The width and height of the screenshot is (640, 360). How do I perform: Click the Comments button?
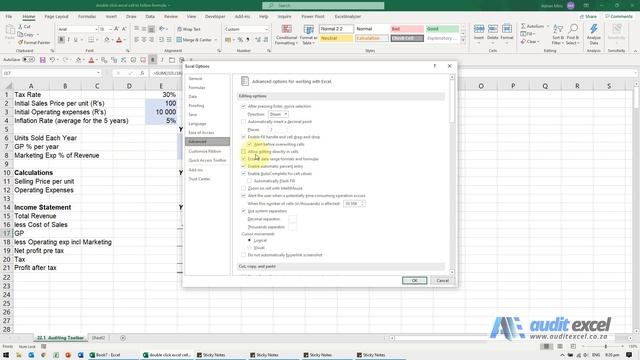tap(619, 17)
